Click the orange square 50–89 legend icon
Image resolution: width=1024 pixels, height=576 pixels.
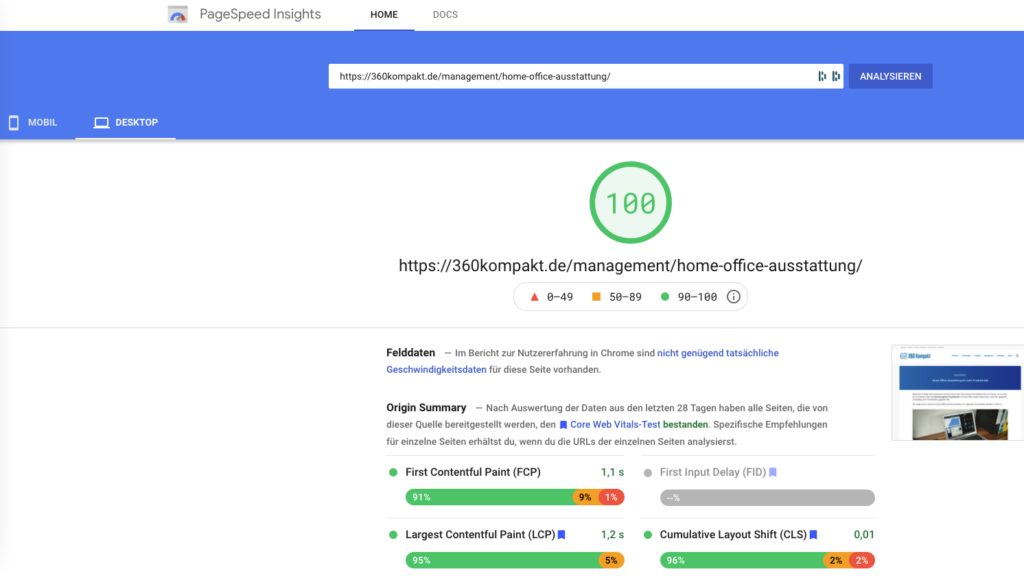596,296
